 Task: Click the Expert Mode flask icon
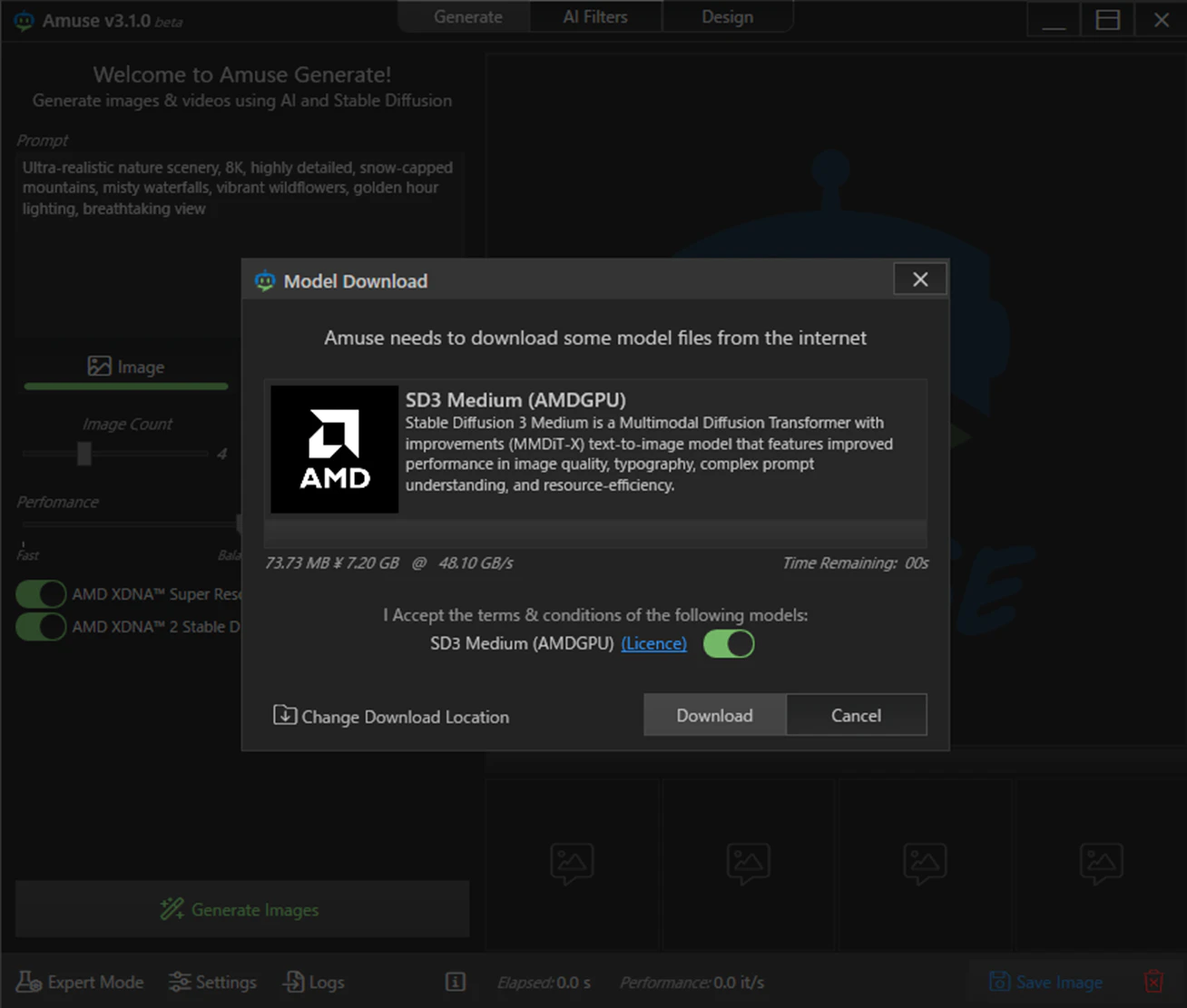[x=29, y=982]
